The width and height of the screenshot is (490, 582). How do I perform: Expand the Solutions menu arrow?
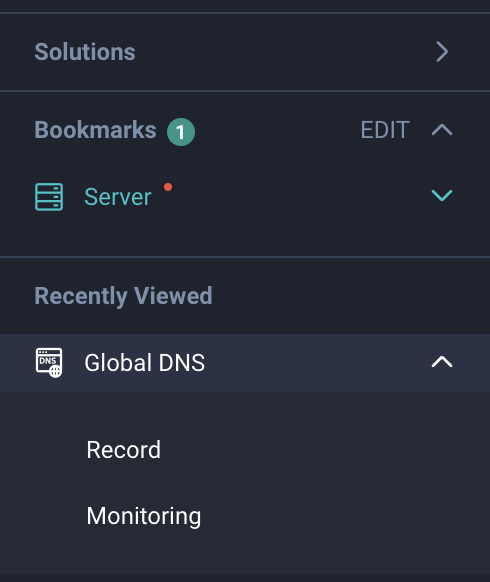coord(442,52)
